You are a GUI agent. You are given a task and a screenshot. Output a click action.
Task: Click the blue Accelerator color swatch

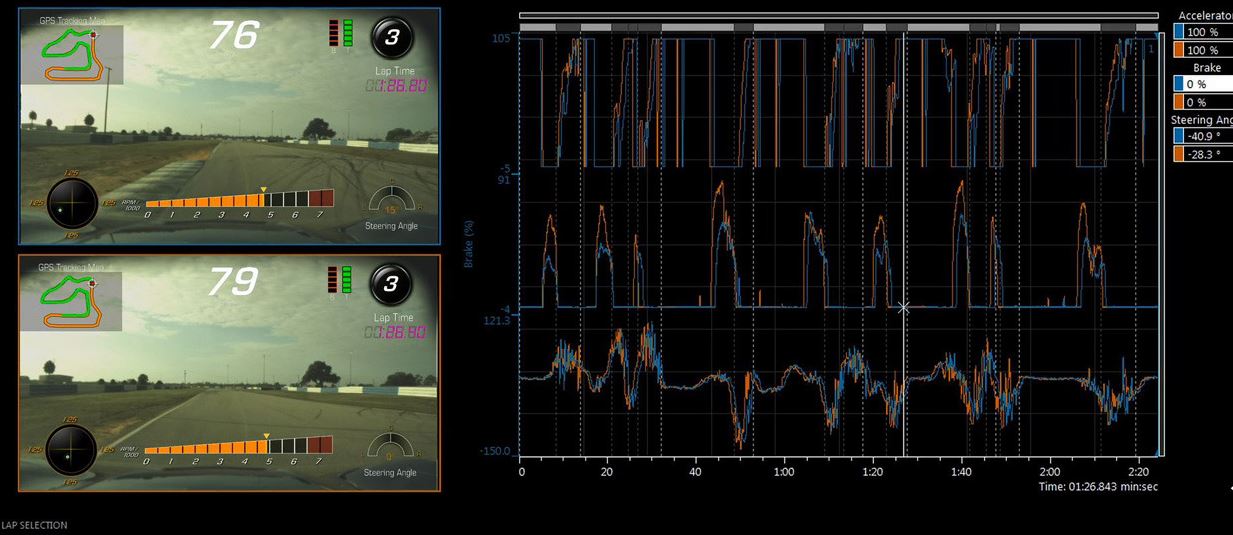1177,33
